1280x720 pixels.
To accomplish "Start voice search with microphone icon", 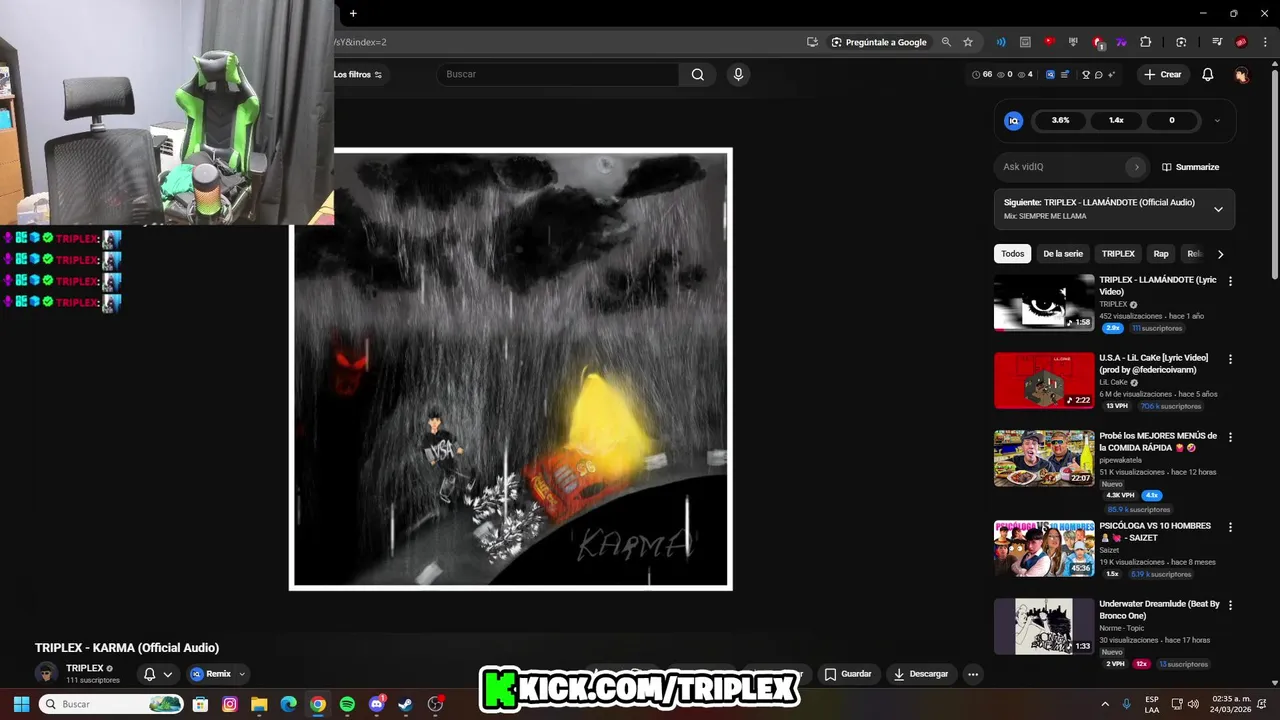I will point(738,74).
